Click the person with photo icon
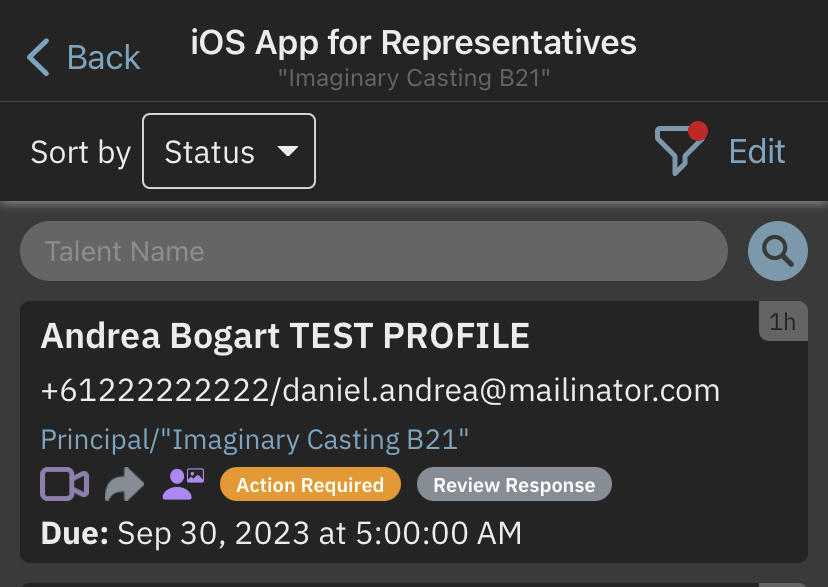 (183, 485)
